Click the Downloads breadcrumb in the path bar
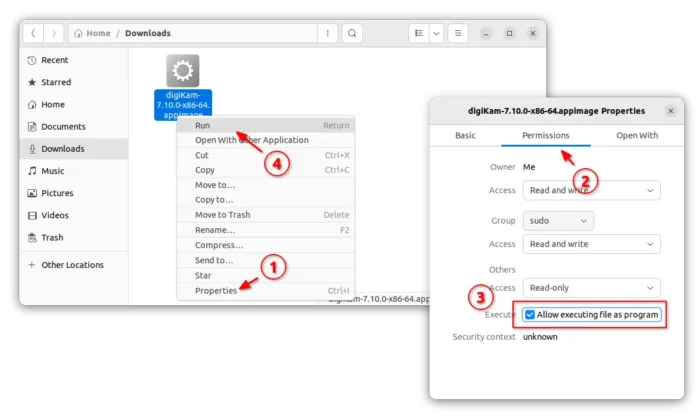Screen dimensions: 700x418 pyautogui.click(x=148, y=33)
